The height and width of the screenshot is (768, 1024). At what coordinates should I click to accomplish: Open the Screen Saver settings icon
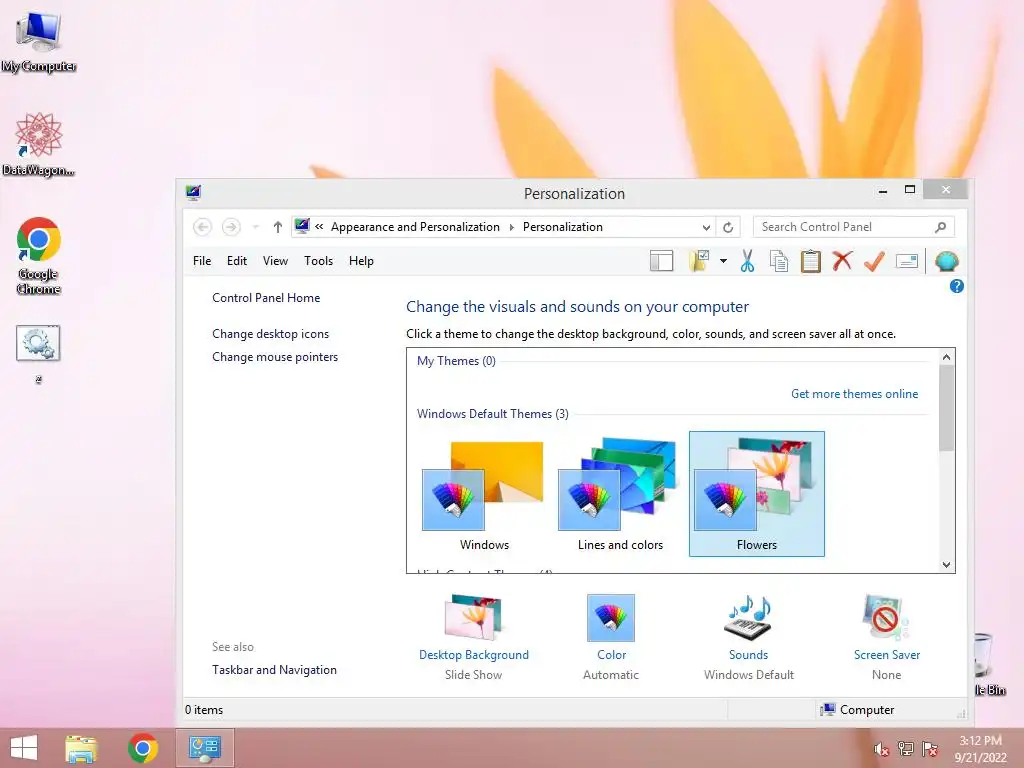886,617
